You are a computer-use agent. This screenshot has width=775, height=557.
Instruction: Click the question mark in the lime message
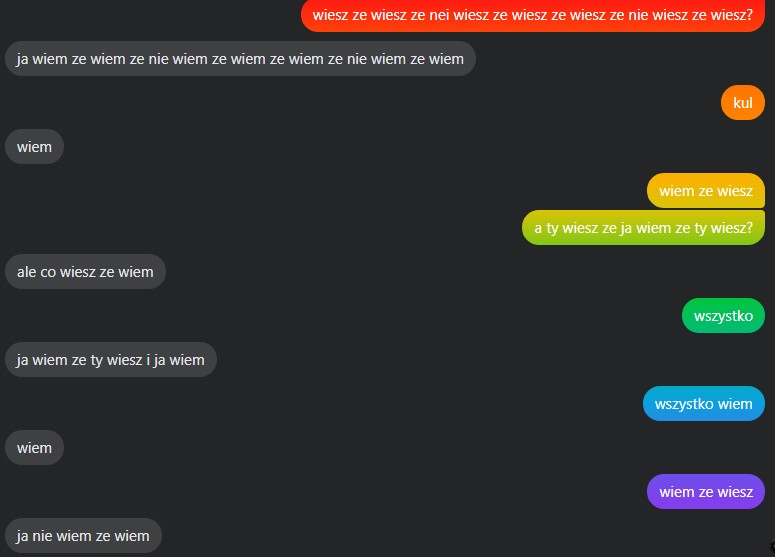(x=749, y=228)
